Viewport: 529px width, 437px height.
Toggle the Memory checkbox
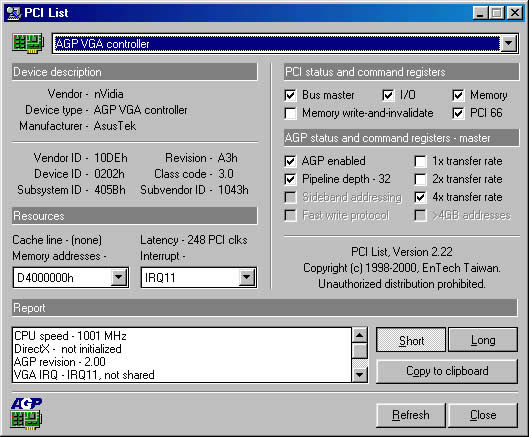458,95
